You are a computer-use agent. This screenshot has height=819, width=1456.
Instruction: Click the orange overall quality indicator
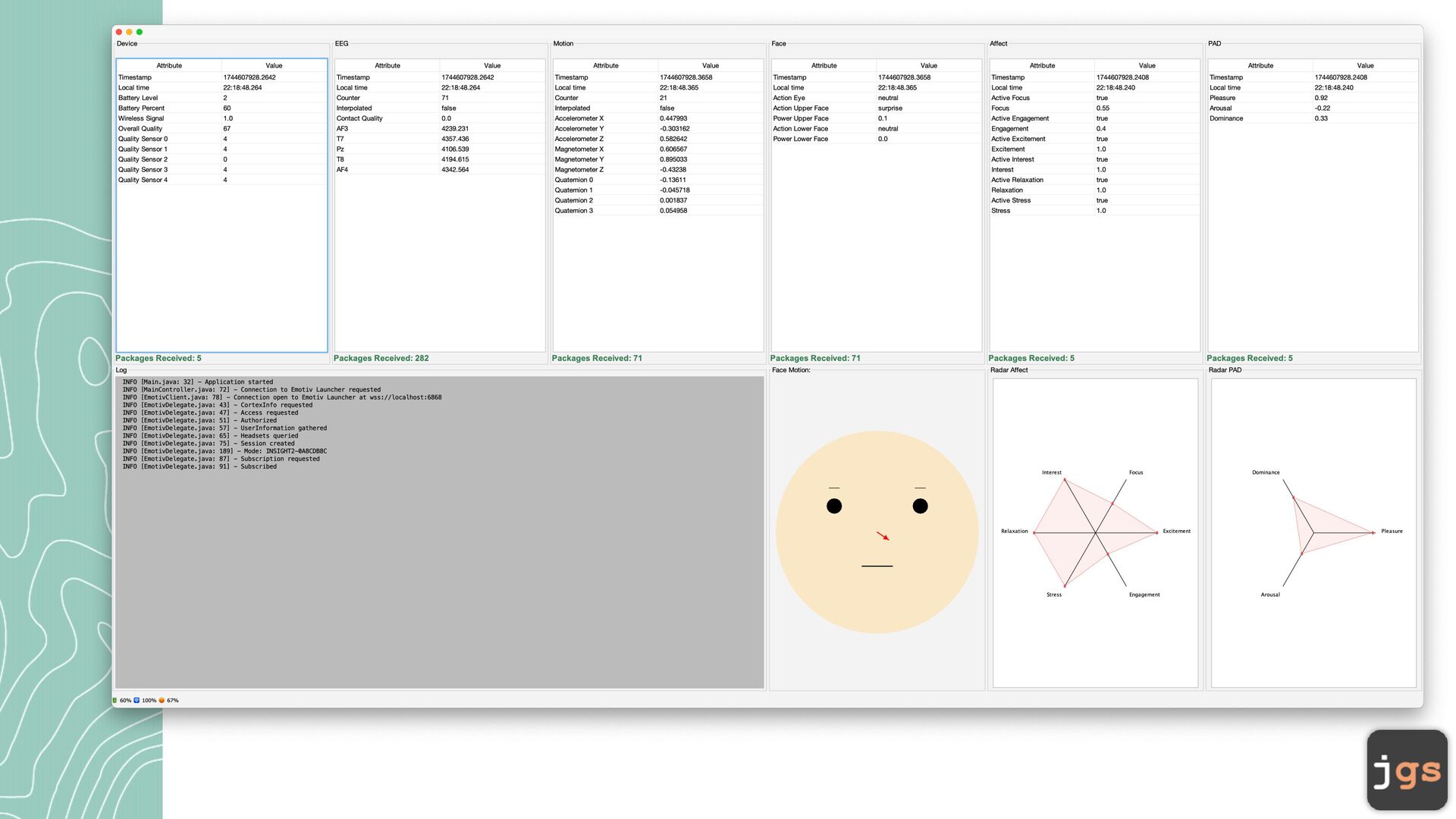[x=162, y=700]
